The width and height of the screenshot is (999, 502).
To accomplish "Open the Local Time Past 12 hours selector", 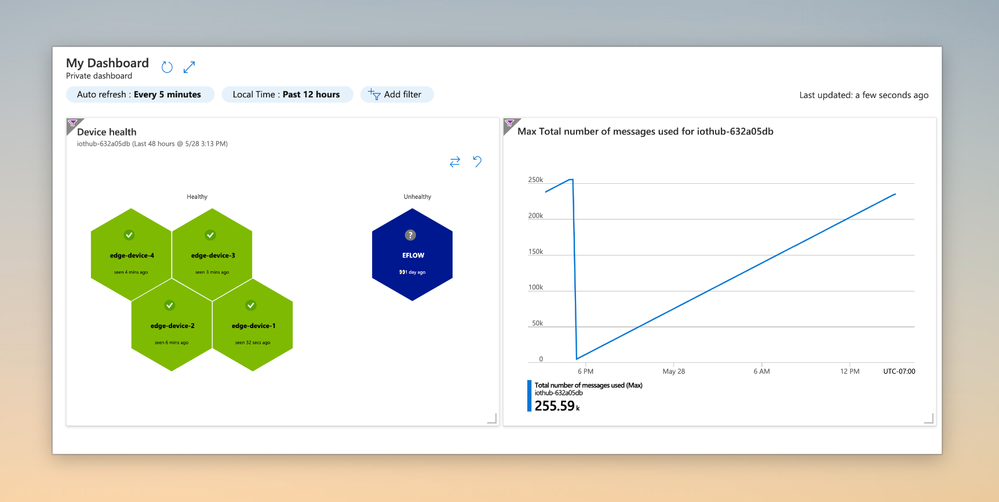I will (x=287, y=94).
